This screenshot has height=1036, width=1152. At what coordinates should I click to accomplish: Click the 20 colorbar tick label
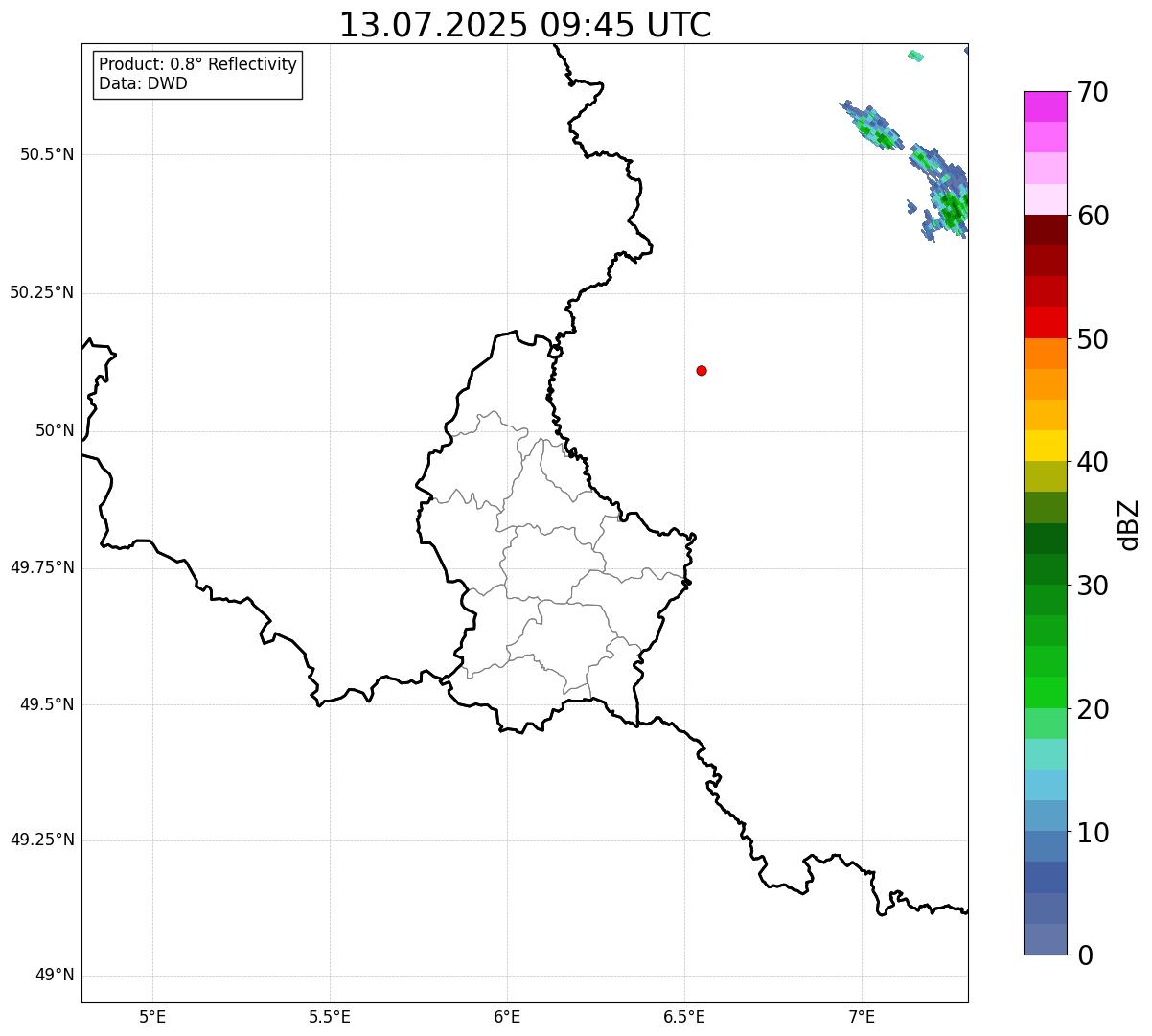point(1092,709)
